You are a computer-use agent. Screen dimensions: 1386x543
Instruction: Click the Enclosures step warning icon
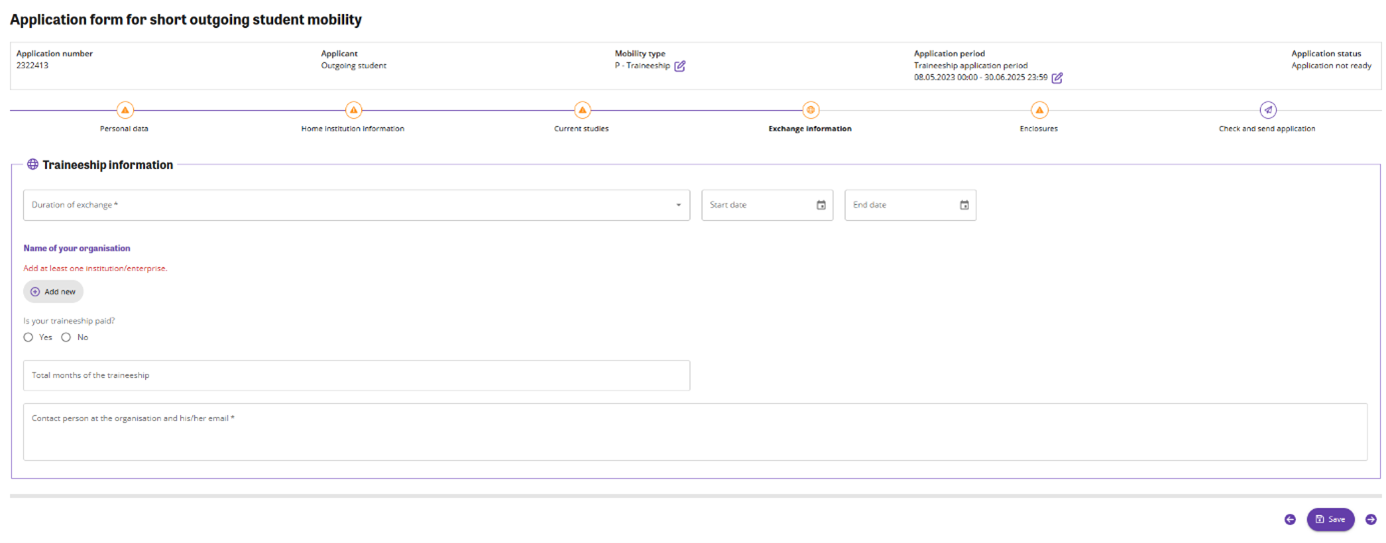pyautogui.click(x=1039, y=110)
